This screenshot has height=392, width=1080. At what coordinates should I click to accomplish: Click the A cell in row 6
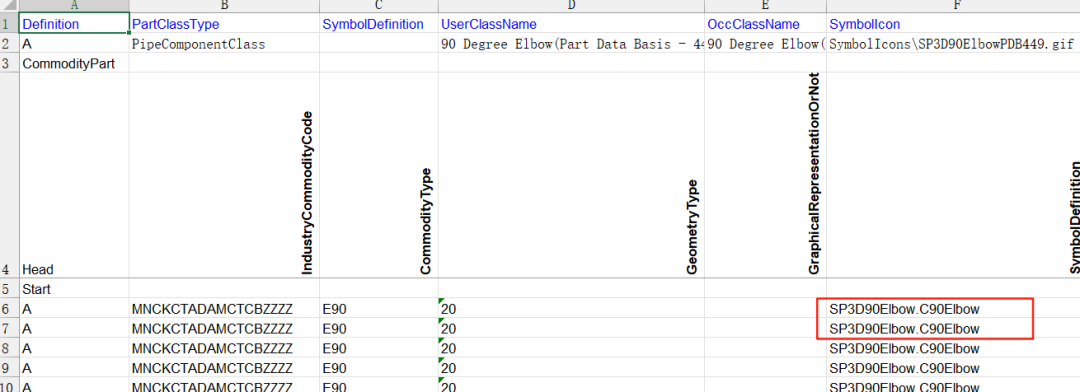coord(74,309)
